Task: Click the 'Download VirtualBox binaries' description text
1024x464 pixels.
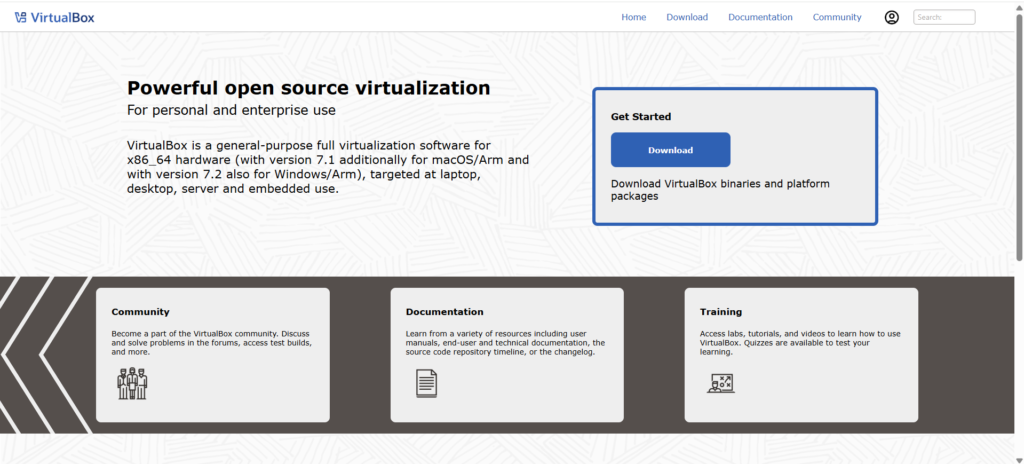Action: (x=720, y=190)
